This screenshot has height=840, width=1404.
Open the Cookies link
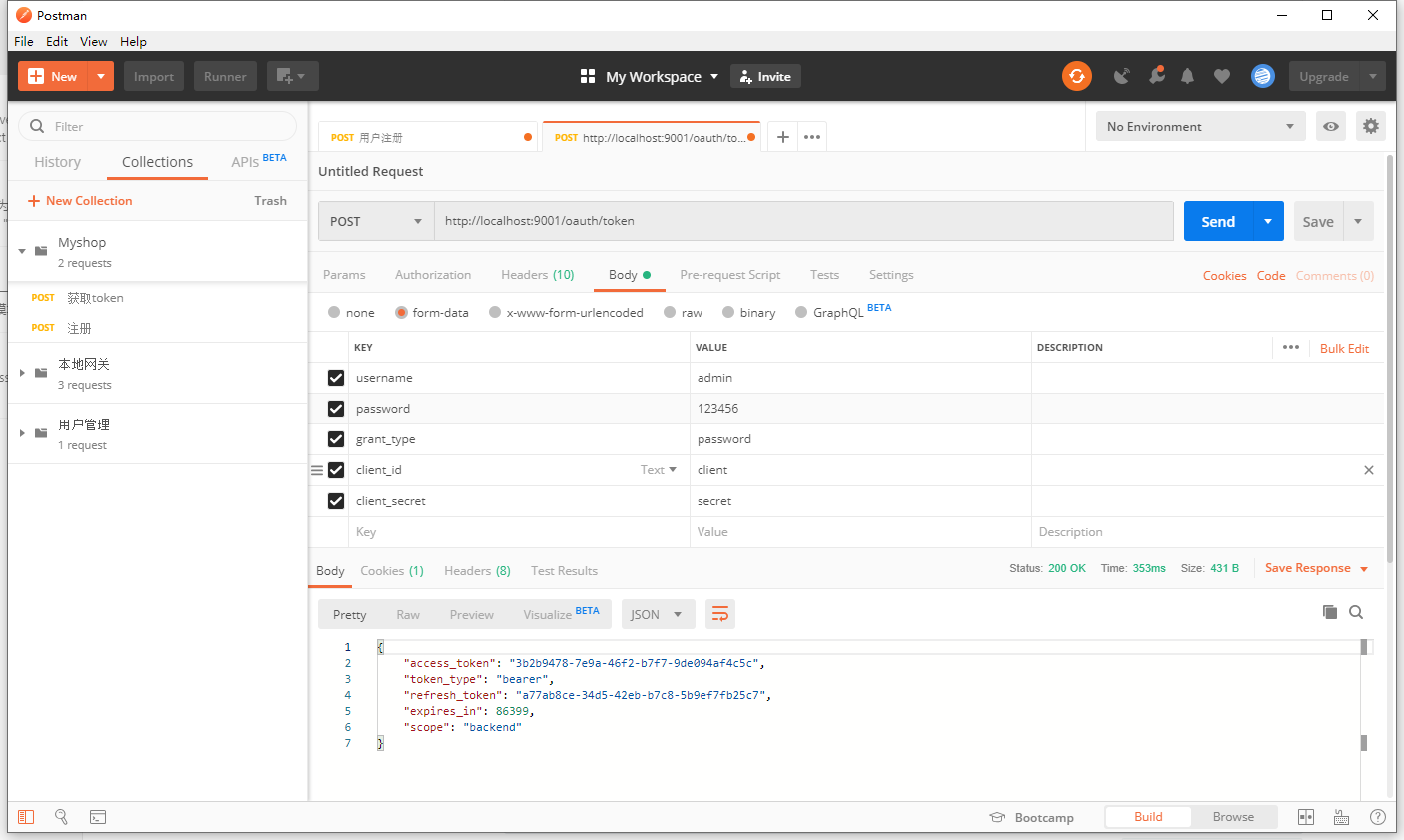pos(1224,276)
